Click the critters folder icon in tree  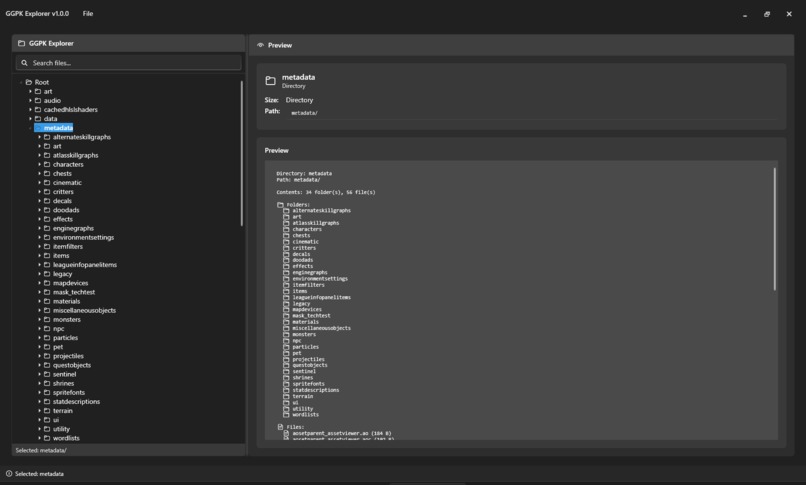click(x=47, y=192)
